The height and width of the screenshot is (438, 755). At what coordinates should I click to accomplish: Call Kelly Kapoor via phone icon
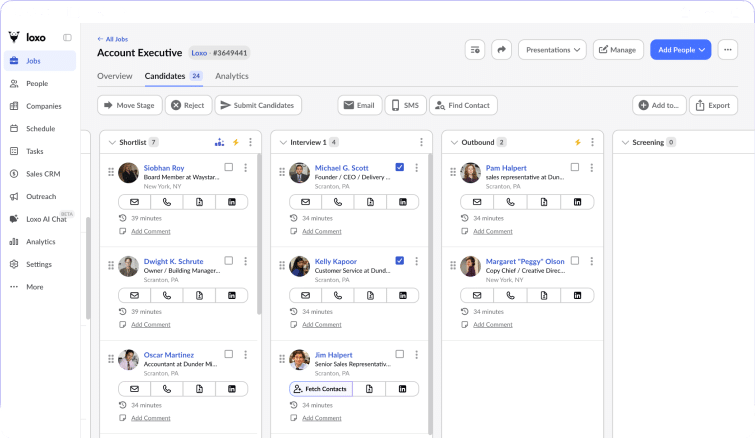click(x=338, y=296)
